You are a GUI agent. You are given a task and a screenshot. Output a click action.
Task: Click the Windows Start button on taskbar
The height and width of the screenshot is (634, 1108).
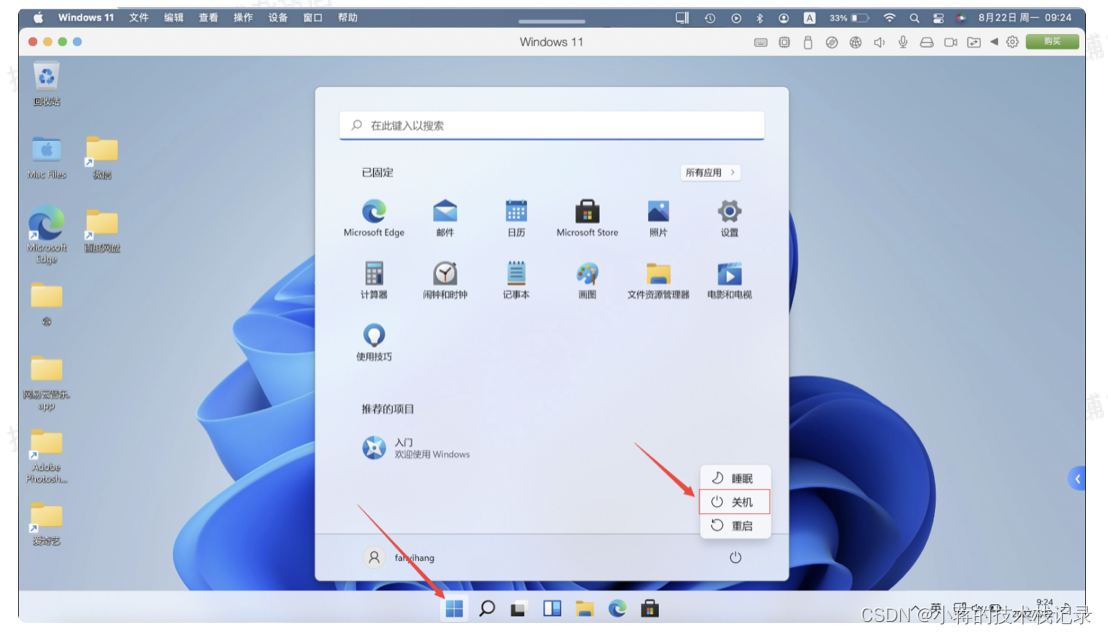454,609
